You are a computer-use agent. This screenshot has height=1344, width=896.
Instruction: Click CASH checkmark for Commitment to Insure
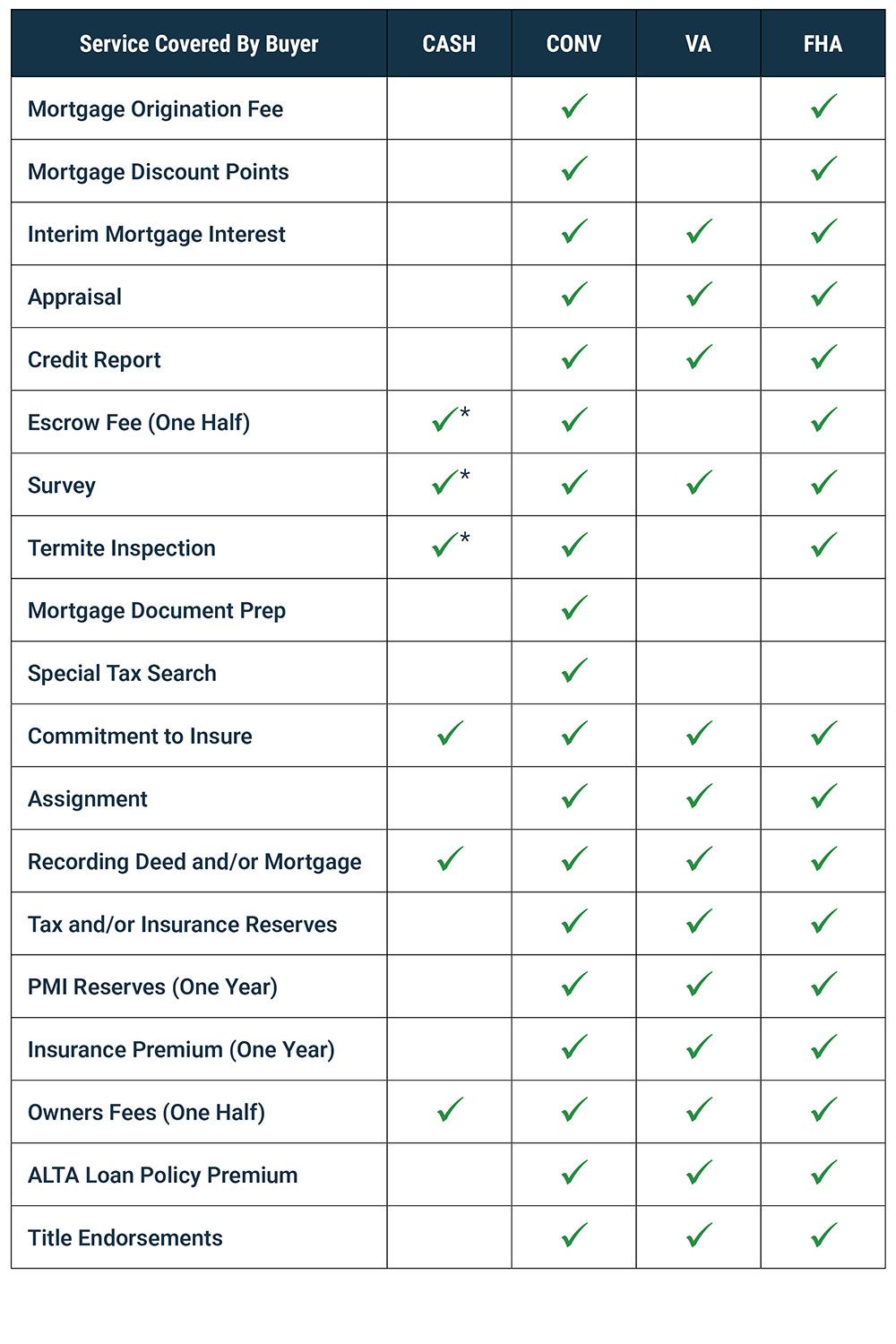point(450,733)
